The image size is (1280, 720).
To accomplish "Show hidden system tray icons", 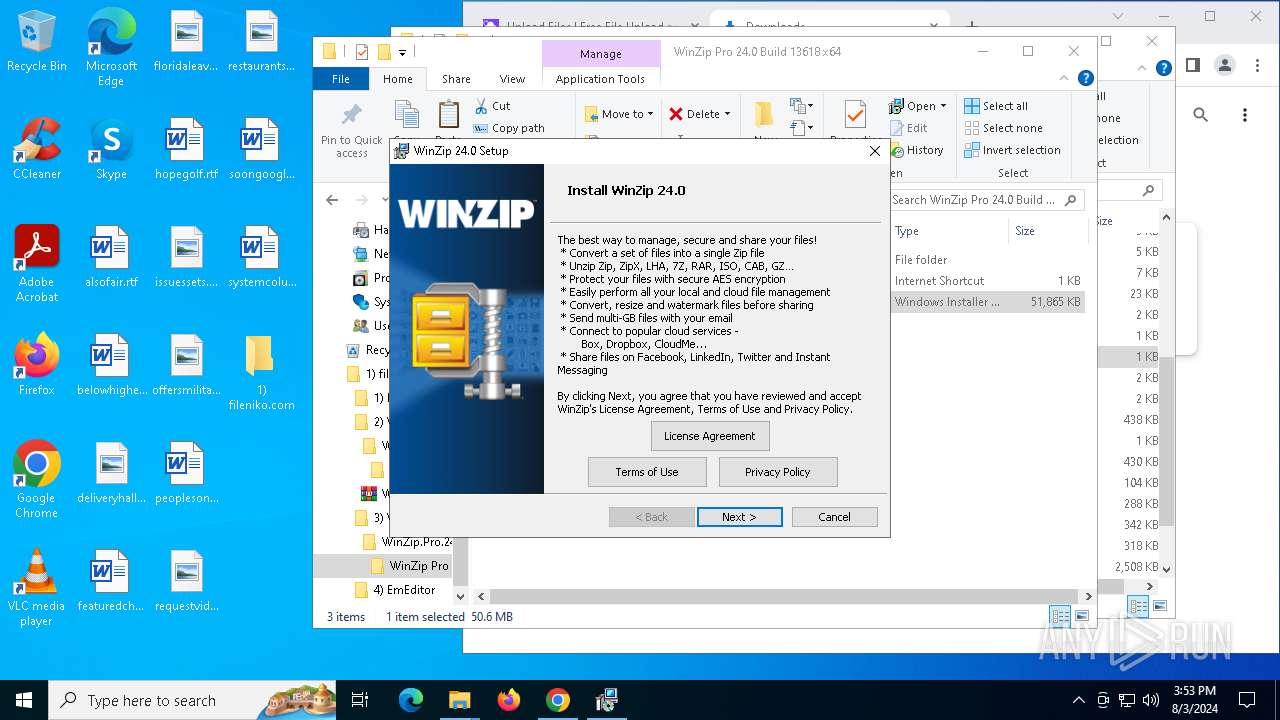I will (x=1078, y=700).
